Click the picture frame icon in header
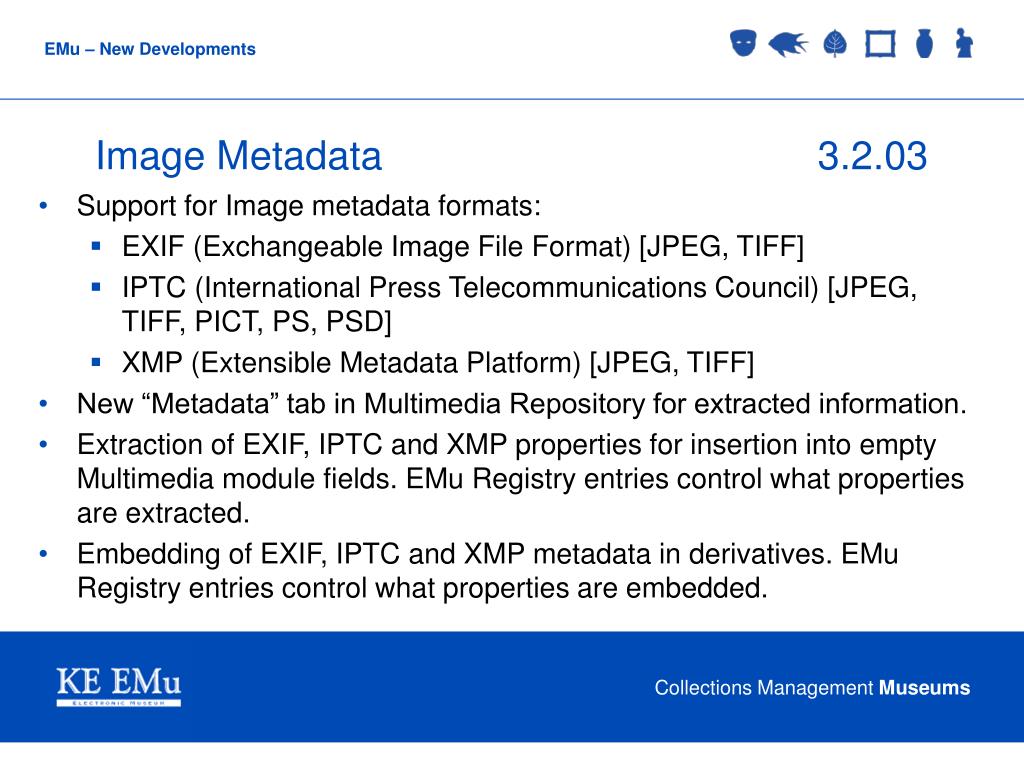 pos(880,44)
